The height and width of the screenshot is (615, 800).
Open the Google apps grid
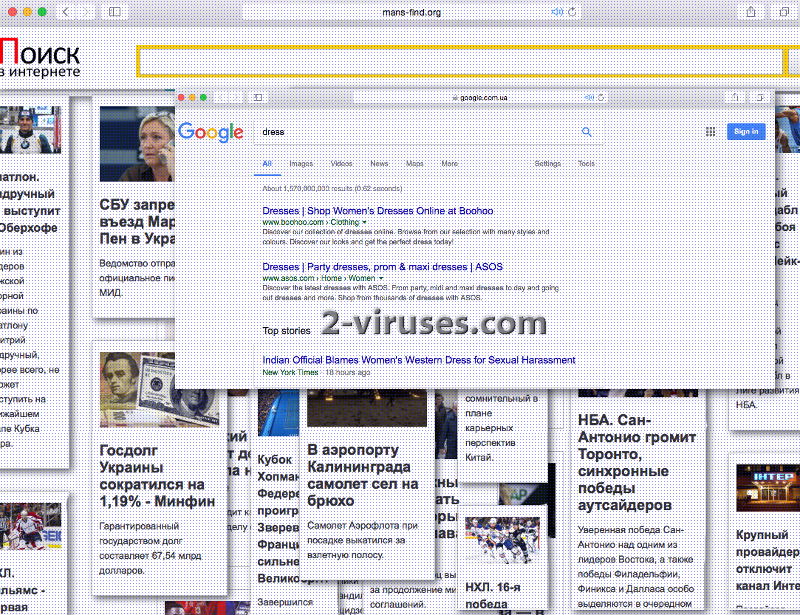pyautogui.click(x=710, y=132)
